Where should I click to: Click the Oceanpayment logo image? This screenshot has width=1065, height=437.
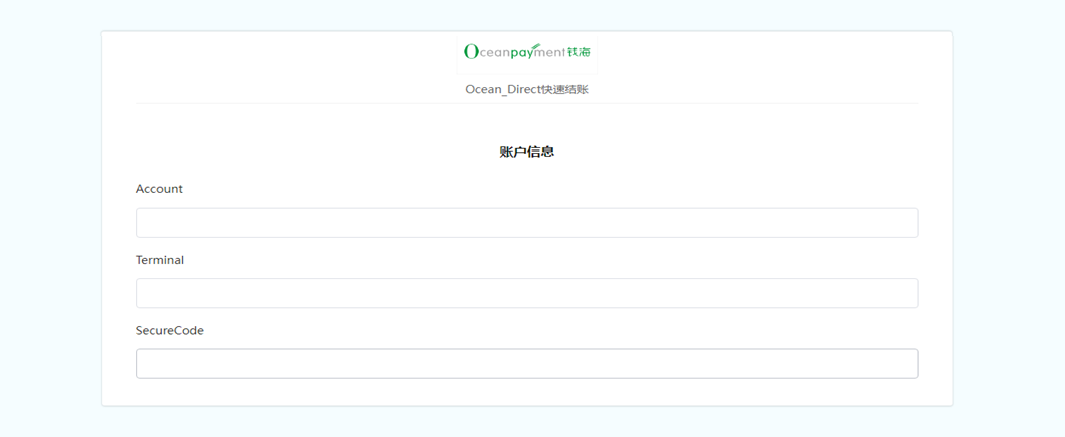[527, 52]
